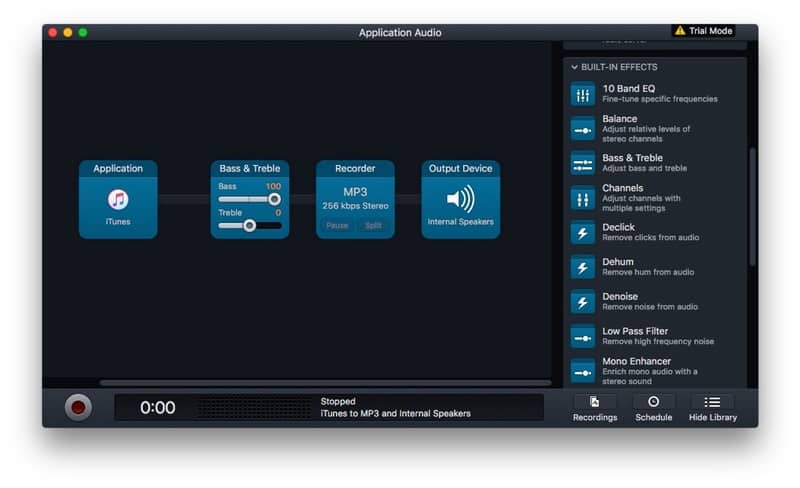
Task: Click the Mono Enhancer icon
Action: point(583,372)
